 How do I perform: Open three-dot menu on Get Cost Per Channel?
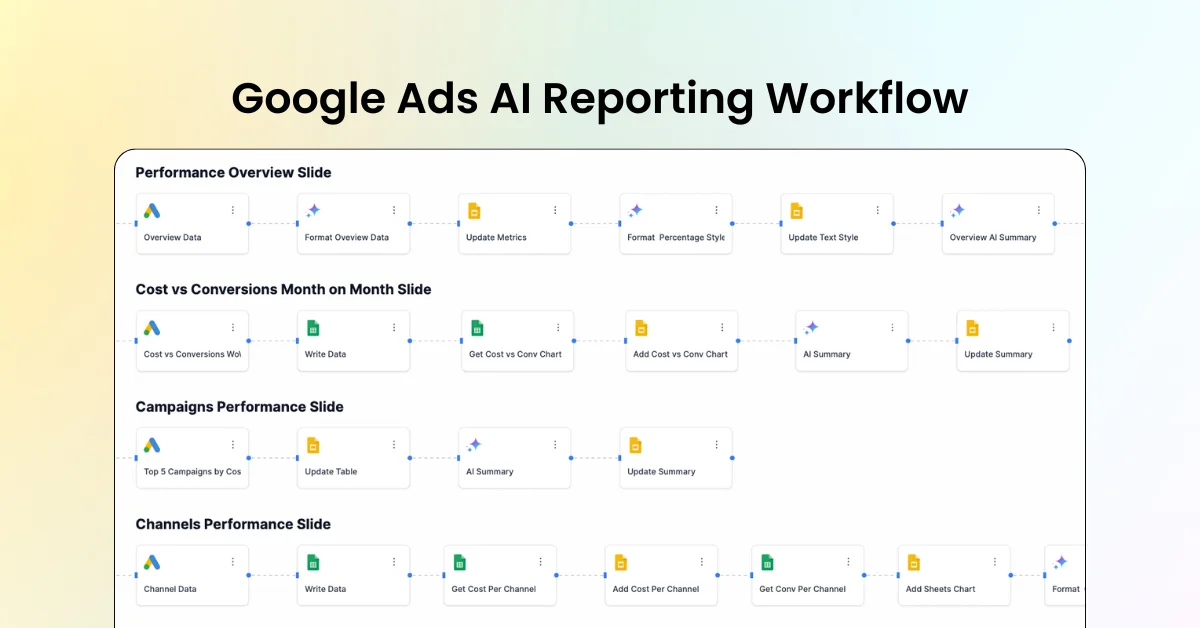click(541, 562)
